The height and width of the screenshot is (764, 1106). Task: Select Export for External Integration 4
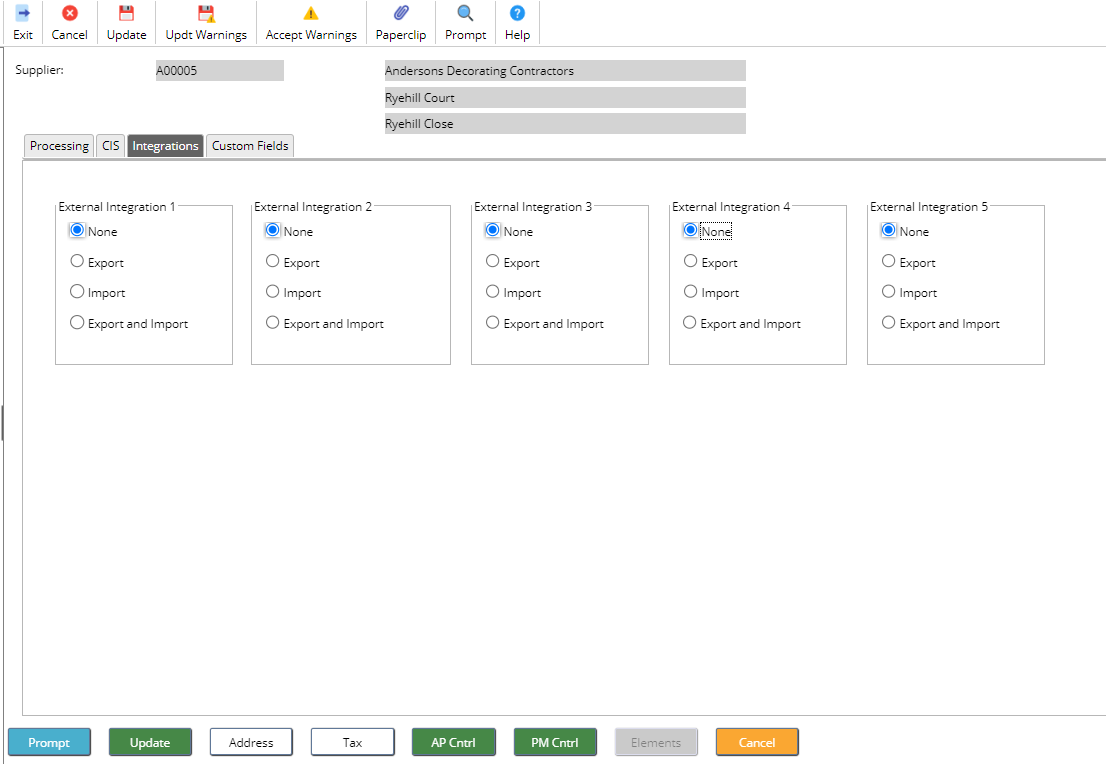[691, 261]
